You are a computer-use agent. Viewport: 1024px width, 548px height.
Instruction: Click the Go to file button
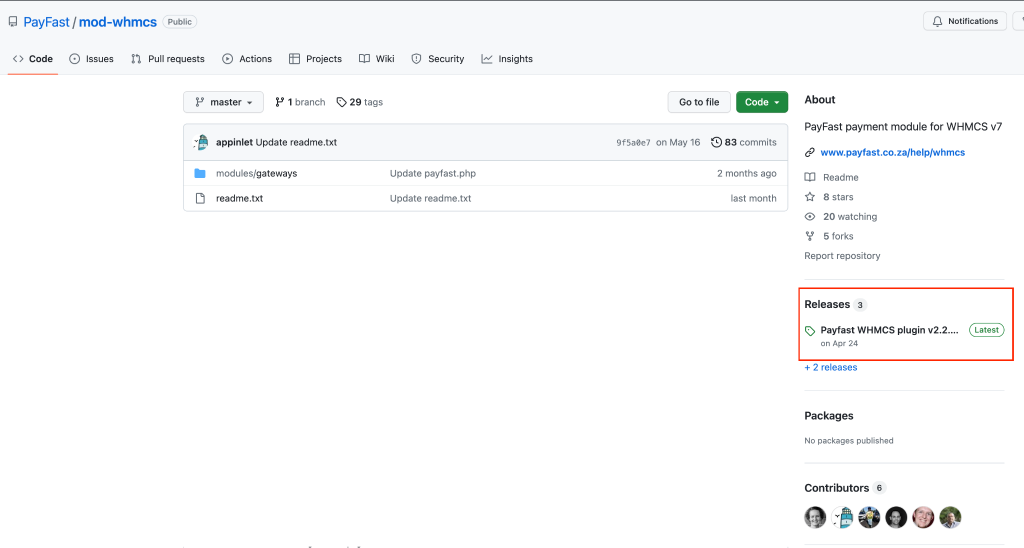tap(699, 102)
